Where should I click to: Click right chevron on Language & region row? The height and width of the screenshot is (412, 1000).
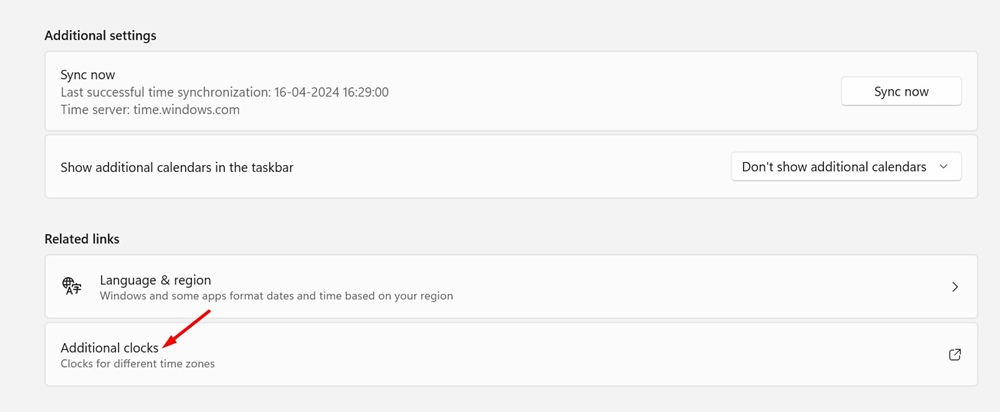coord(955,287)
